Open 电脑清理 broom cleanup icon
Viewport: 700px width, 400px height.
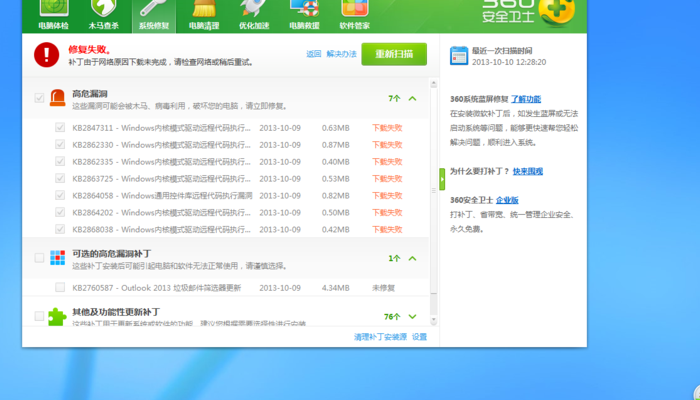pyautogui.click(x=204, y=9)
